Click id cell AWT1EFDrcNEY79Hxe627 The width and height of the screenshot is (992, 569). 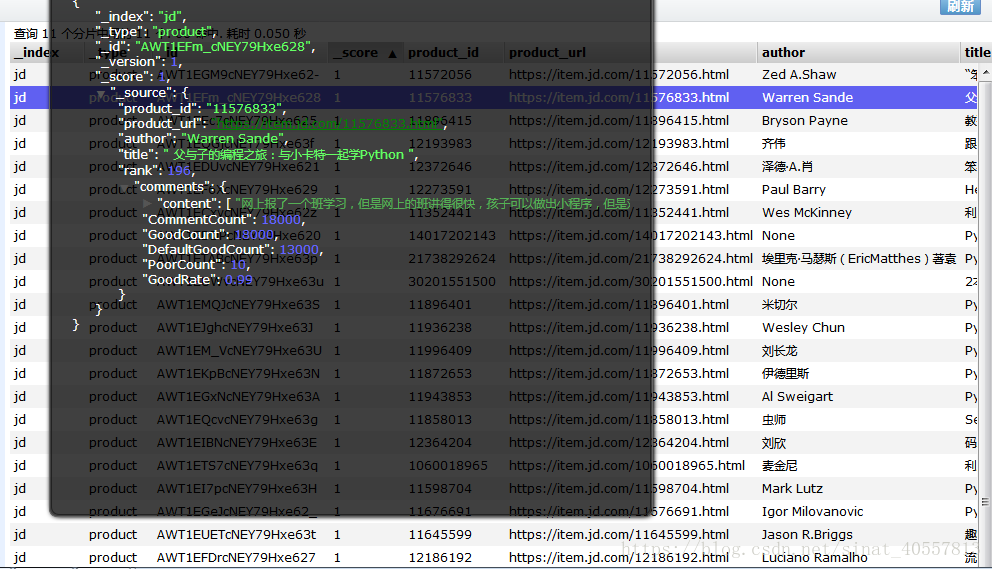(236, 558)
